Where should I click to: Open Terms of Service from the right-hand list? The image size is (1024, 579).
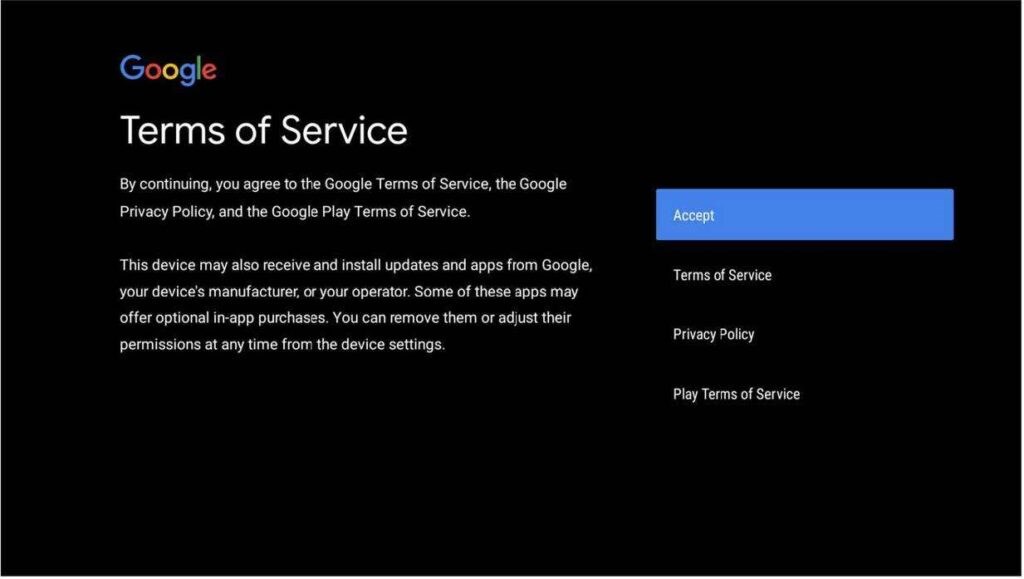(722, 275)
